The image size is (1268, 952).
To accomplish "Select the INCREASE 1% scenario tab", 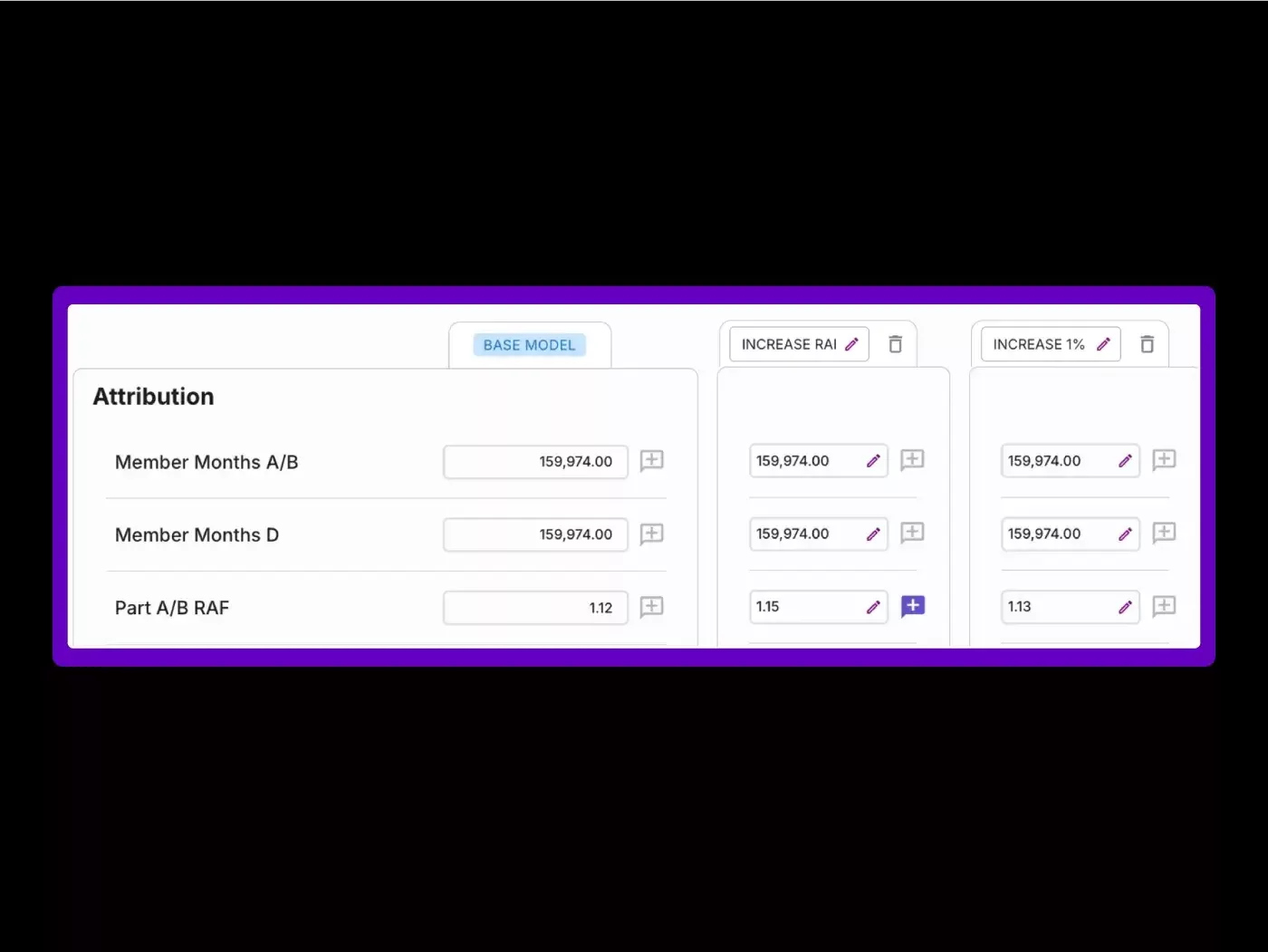I will [1038, 344].
